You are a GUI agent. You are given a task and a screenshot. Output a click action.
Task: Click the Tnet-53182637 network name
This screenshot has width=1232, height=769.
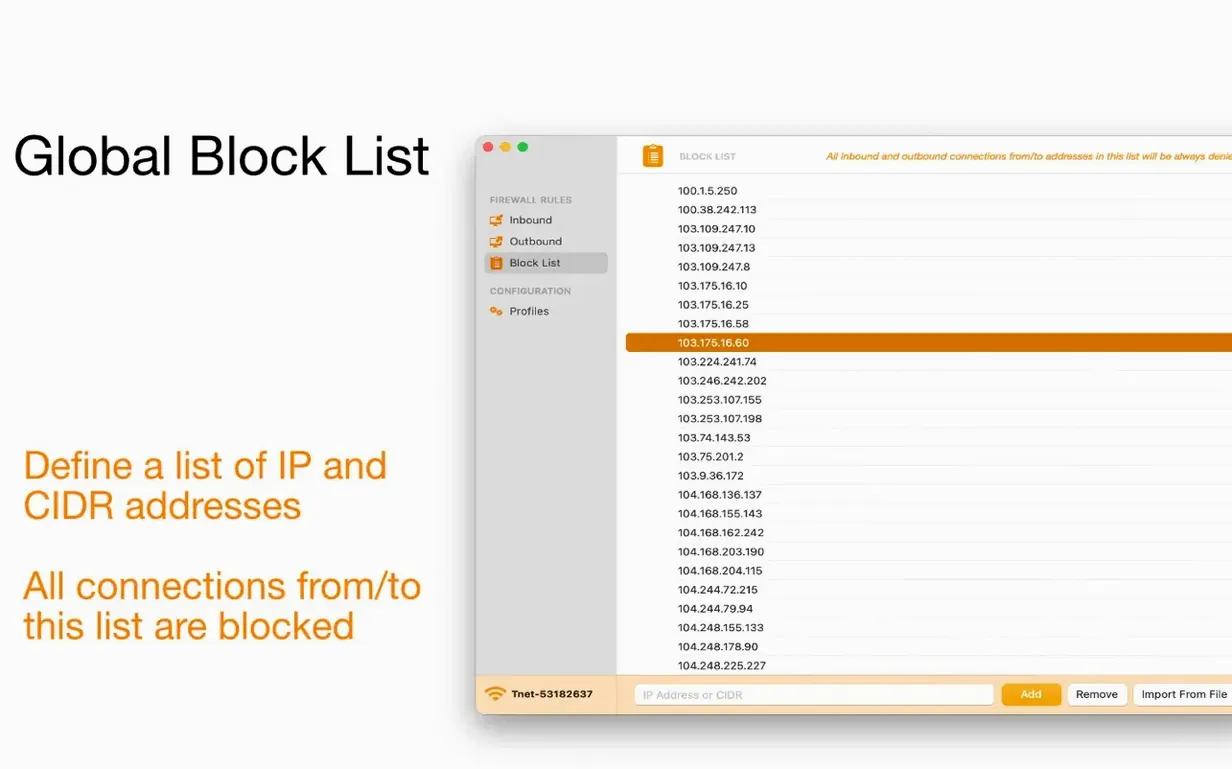(552, 694)
